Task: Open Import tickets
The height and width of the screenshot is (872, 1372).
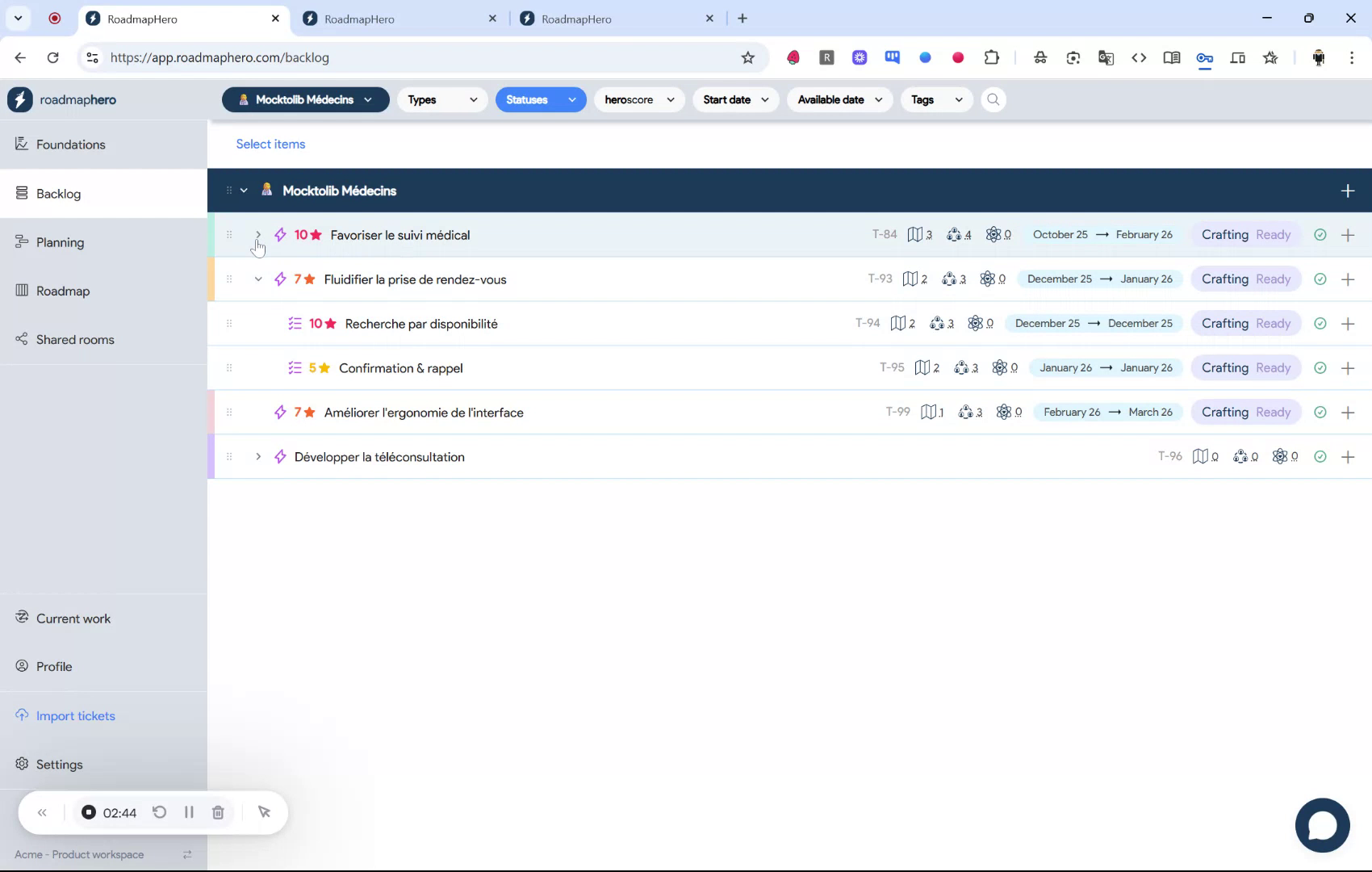Action: click(x=76, y=715)
